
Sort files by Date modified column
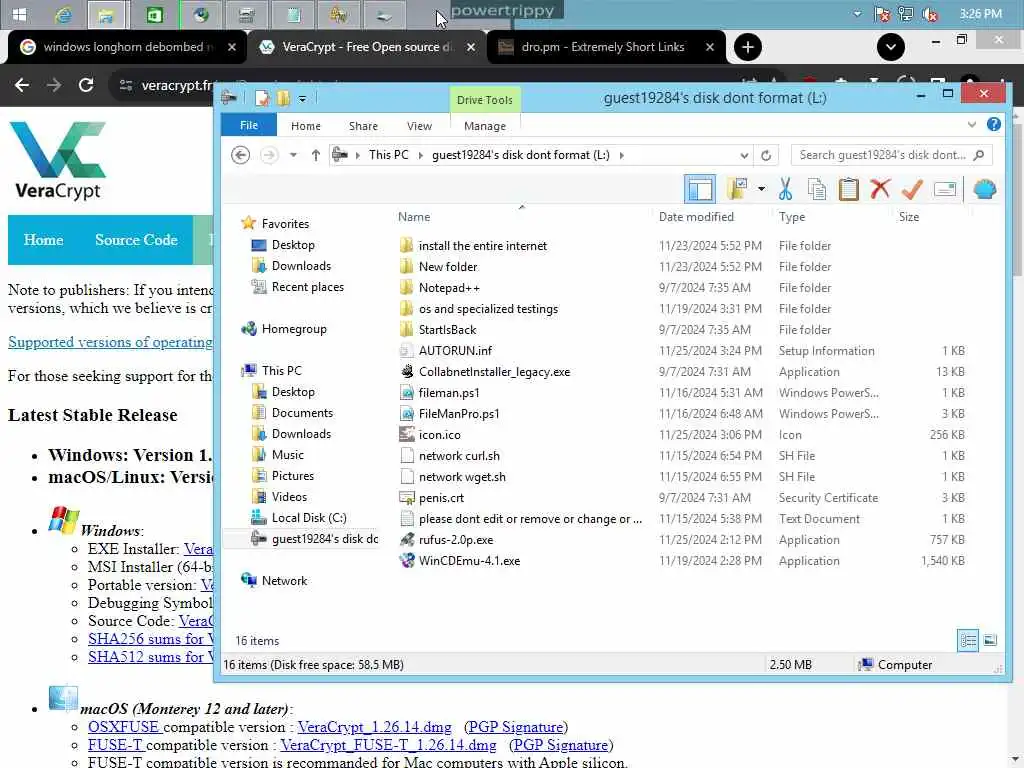pyautogui.click(x=696, y=217)
